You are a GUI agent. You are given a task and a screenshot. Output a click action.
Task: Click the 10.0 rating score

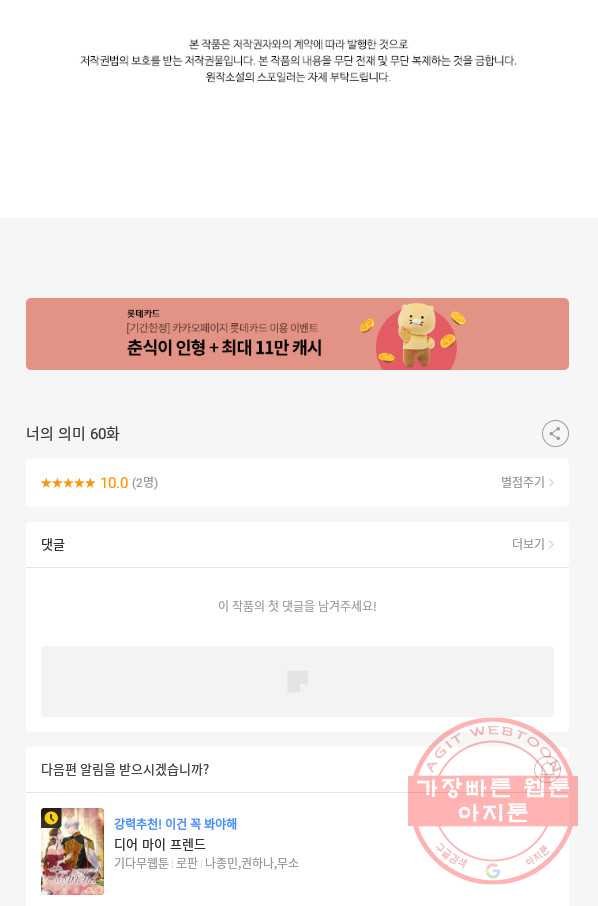(x=114, y=482)
